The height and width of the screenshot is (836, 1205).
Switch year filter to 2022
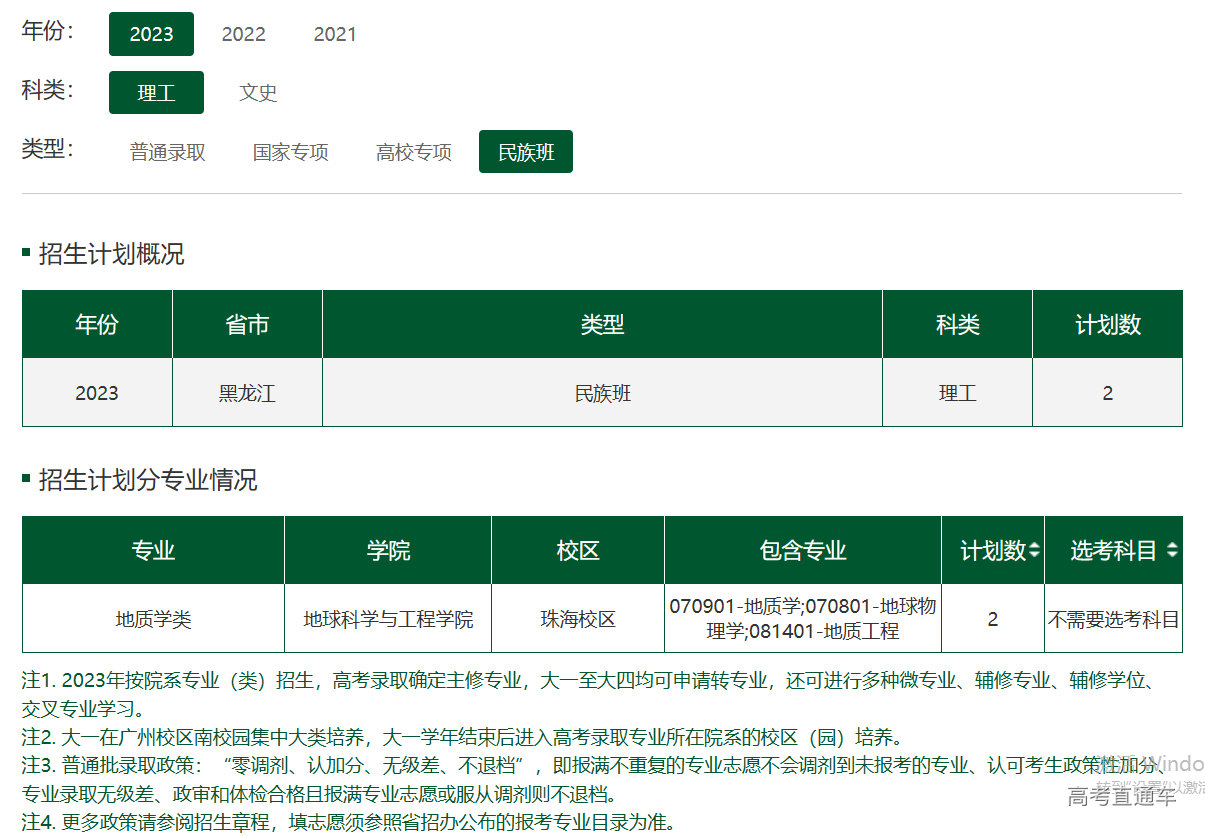[x=243, y=34]
